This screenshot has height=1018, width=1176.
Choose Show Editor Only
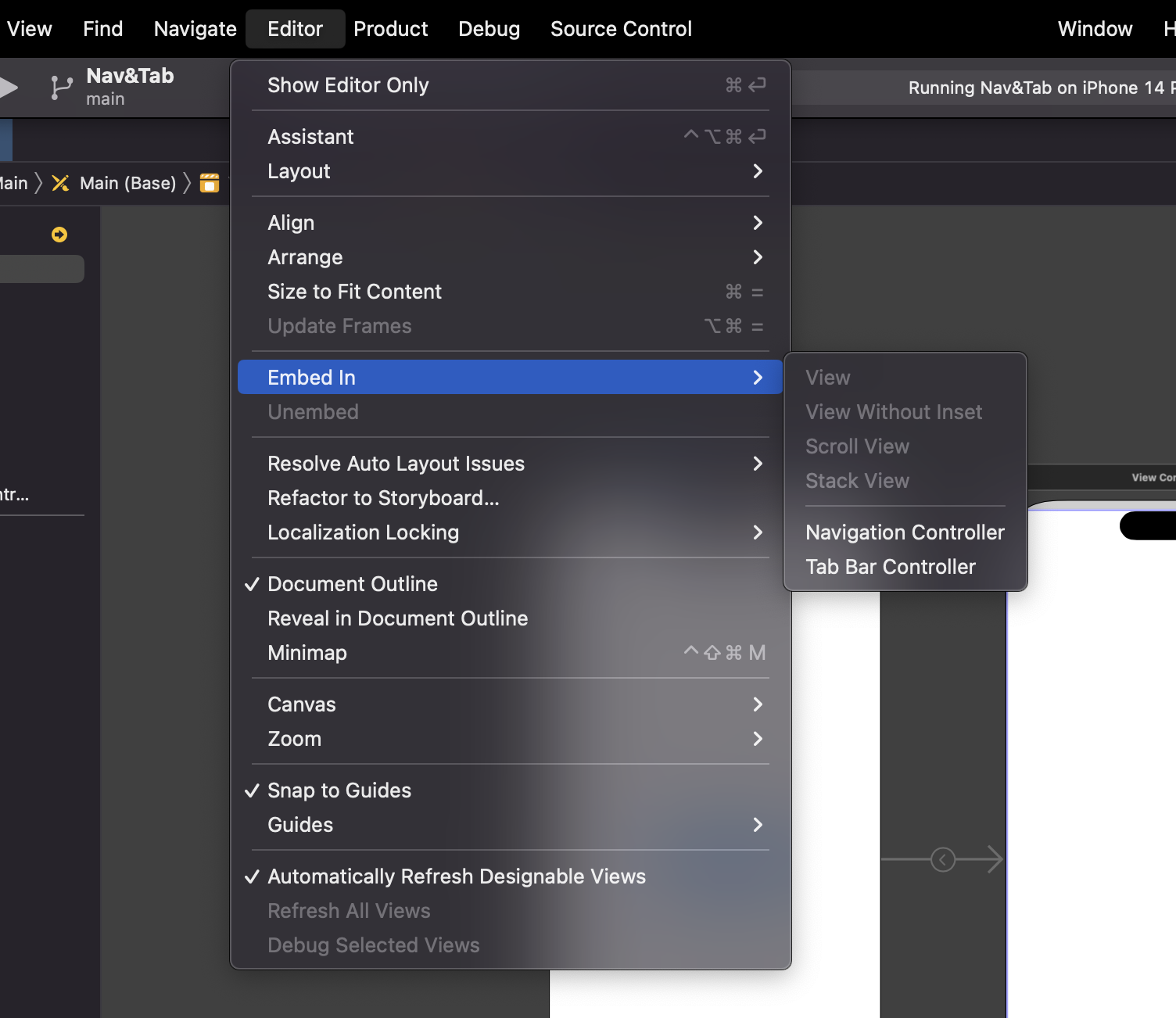click(x=511, y=85)
